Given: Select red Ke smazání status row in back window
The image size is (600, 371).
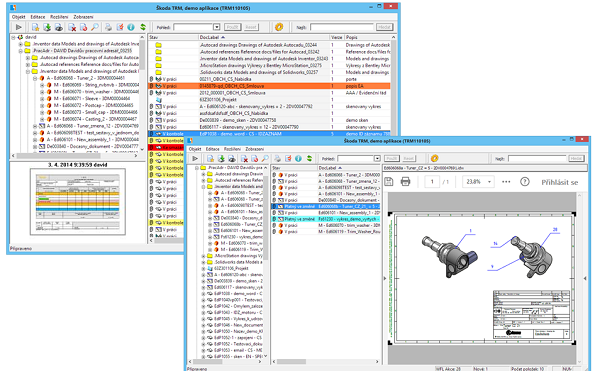Looking at the screenshot, I should point(166,148).
